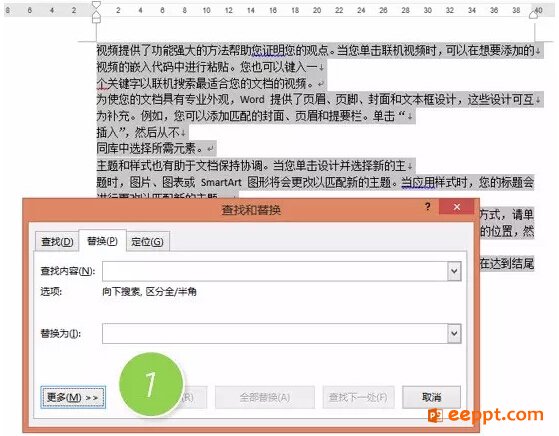Image resolution: width=559 pixels, height=436 pixels.
Task: Open the dialog help question mark
Action: (x=427, y=206)
